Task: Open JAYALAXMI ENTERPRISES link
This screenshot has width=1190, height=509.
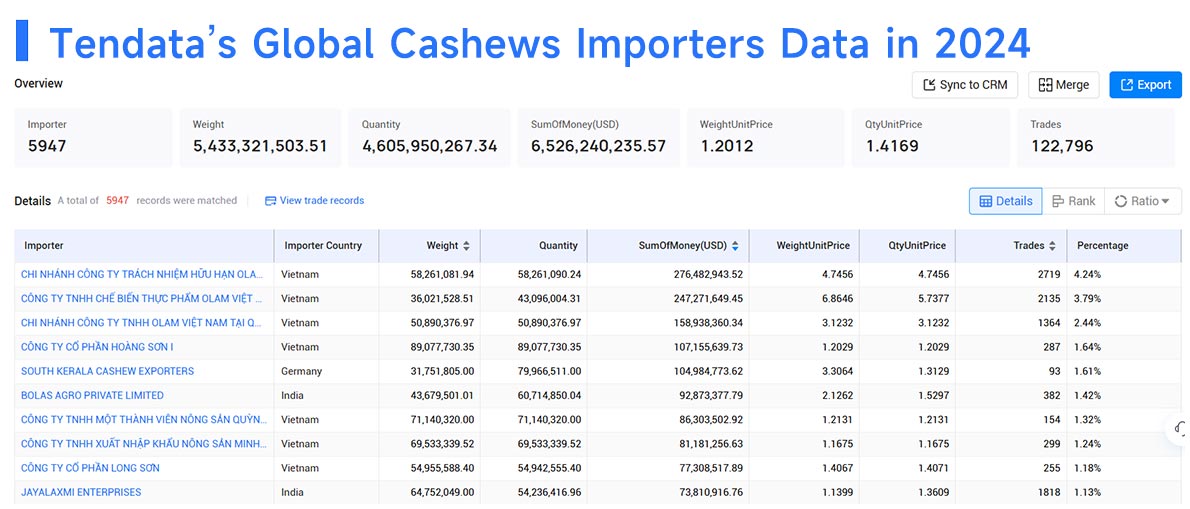Action: [x=80, y=492]
